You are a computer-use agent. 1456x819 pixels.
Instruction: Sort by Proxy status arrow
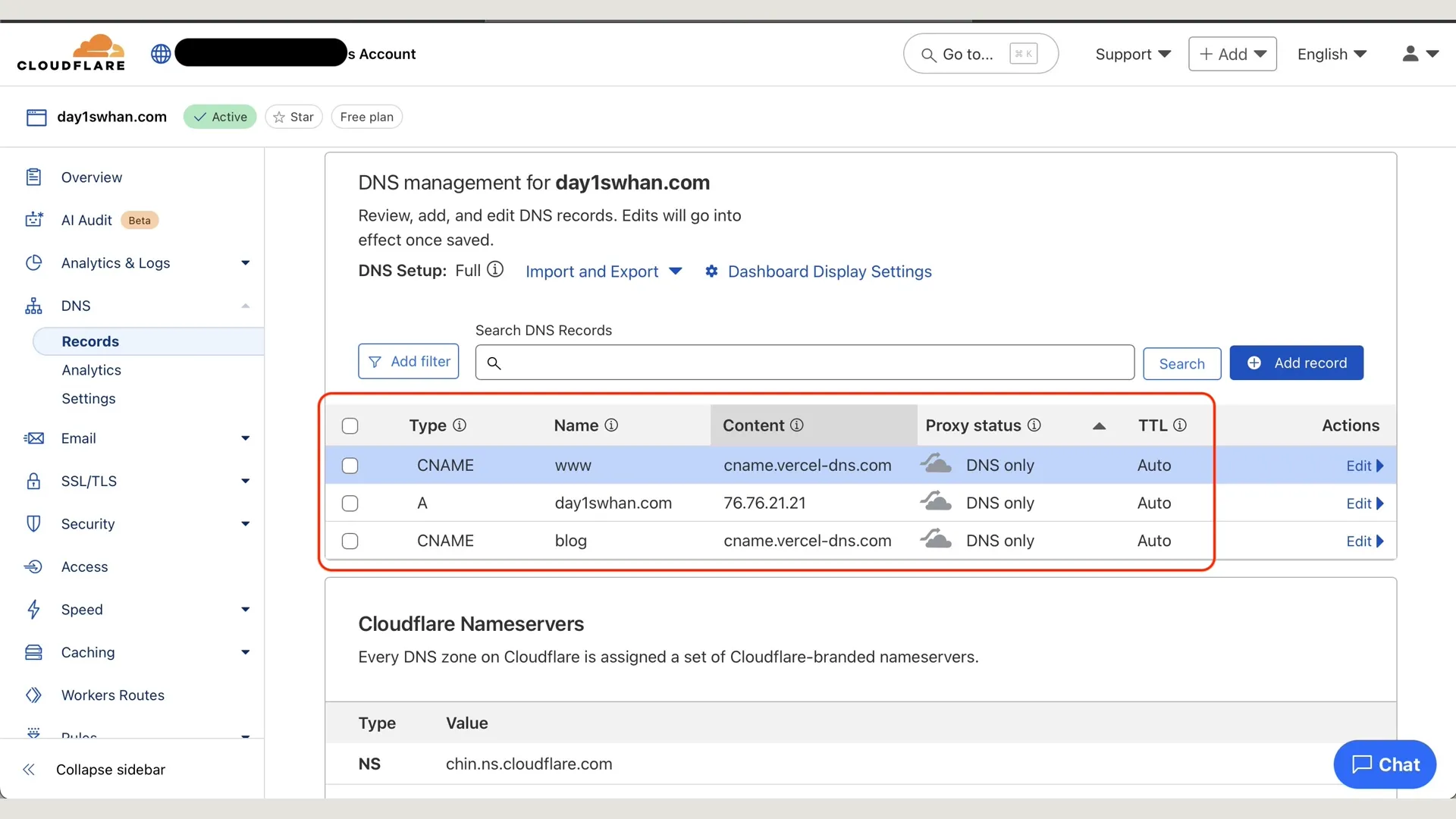coord(1099,426)
